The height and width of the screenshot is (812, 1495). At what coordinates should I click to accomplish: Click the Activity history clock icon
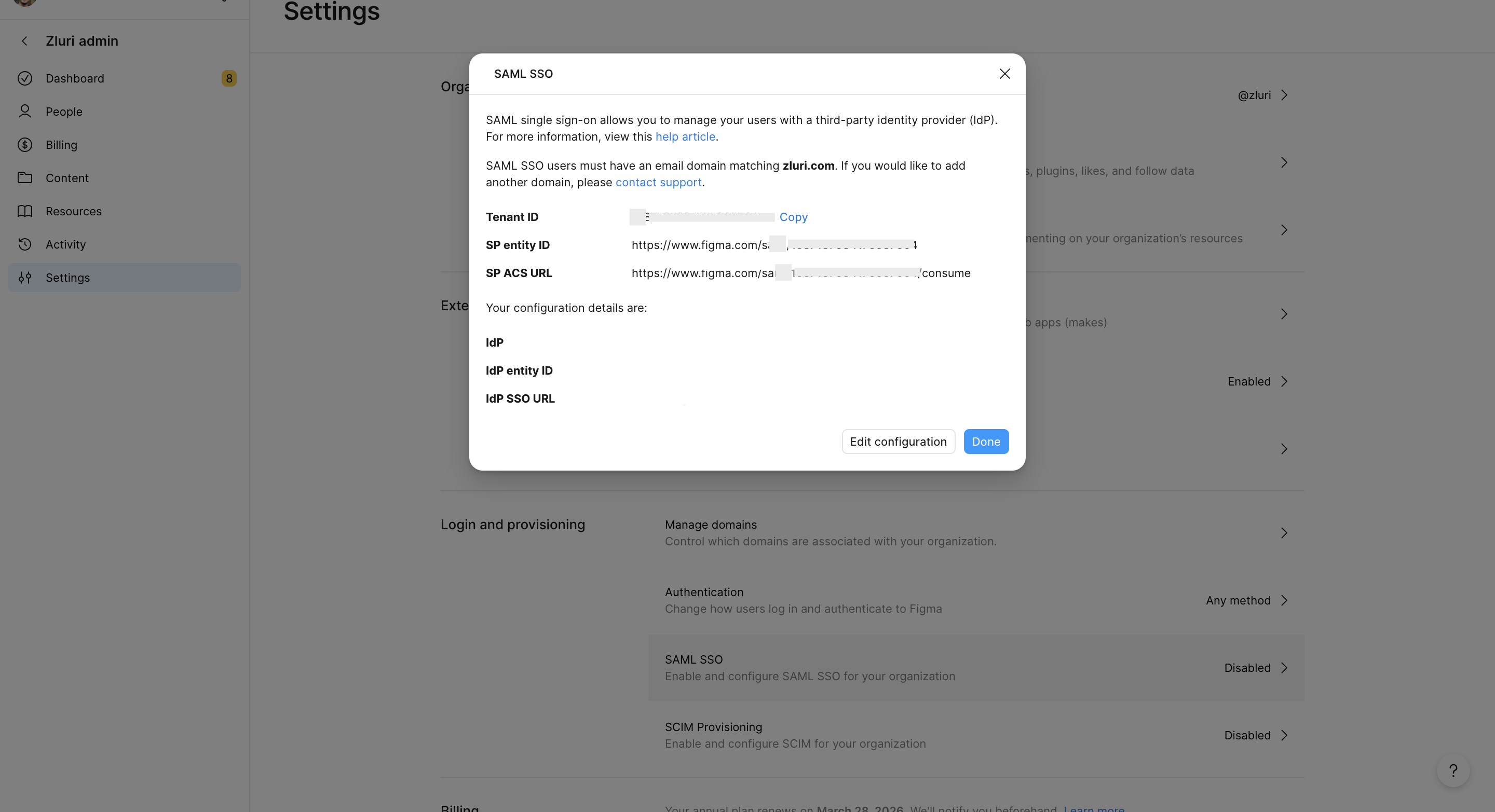coord(24,244)
